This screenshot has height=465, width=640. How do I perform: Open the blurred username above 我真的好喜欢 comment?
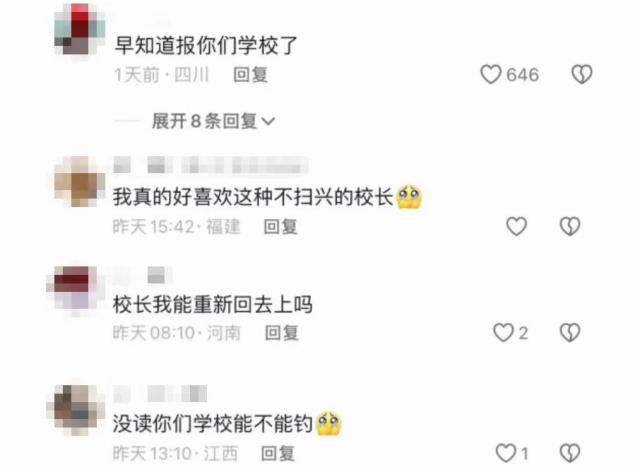[x=210, y=165]
